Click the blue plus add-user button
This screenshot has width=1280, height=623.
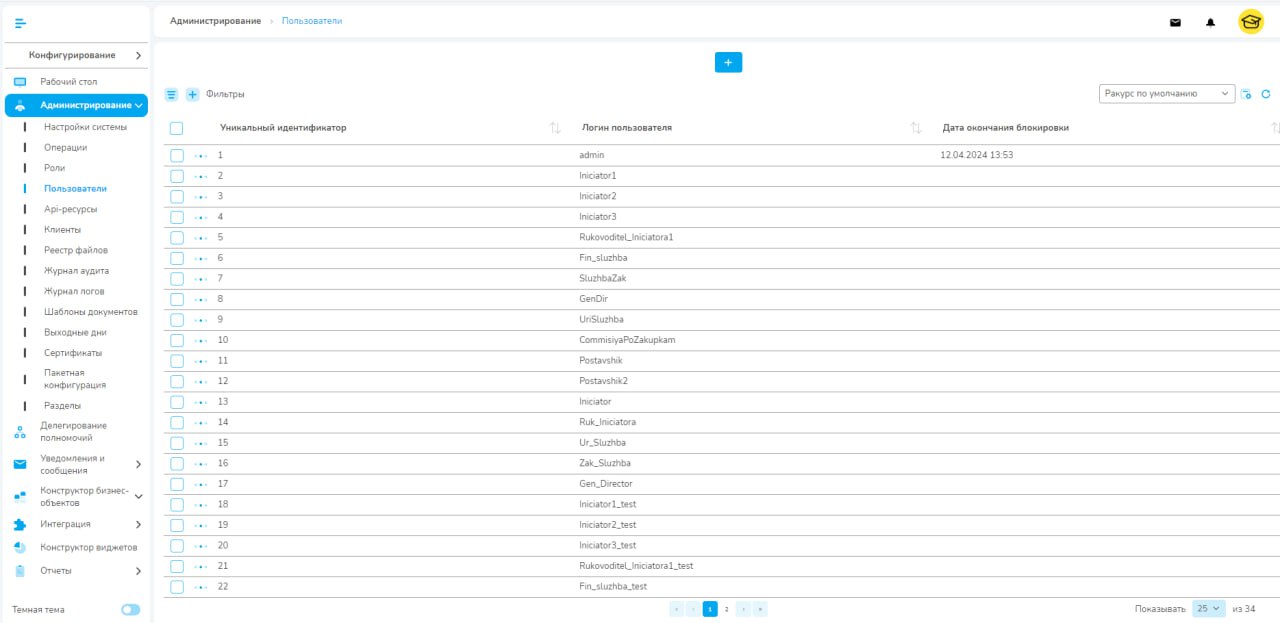(x=728, y=62)
